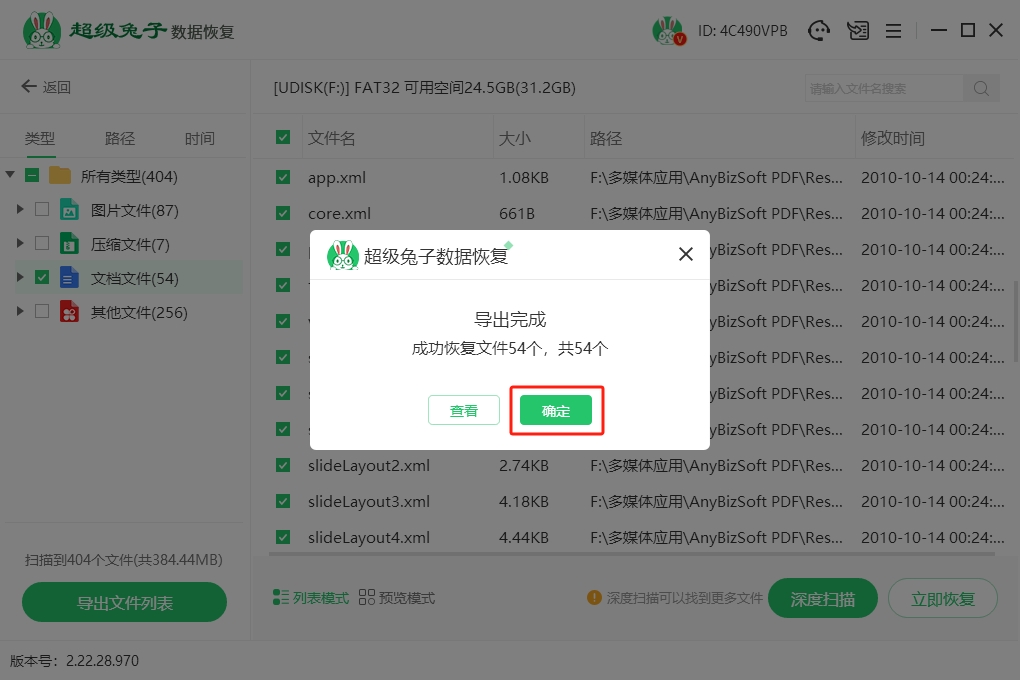Switch to the time tab
The height and width of the screenshot is (680, 1020).
point(199,139)
